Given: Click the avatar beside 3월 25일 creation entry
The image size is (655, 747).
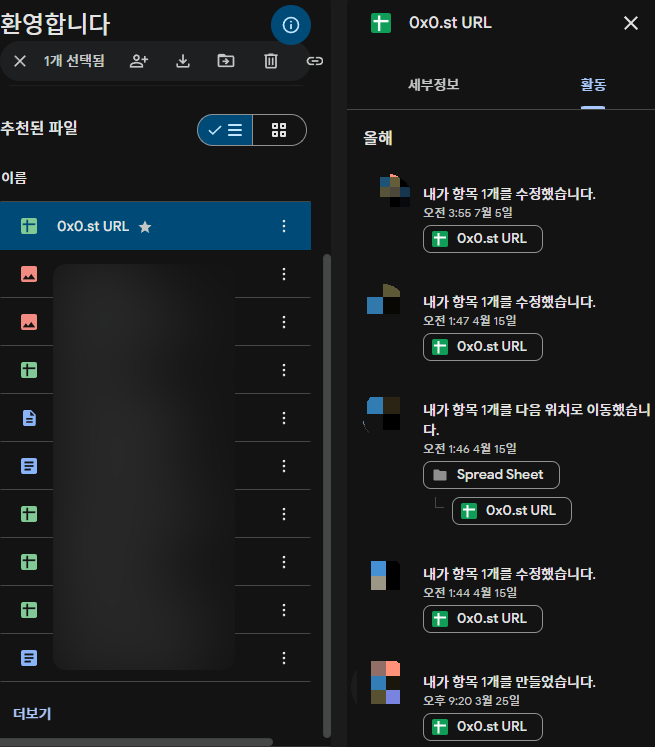Looking at the screenshot, I should click(385, 682).
